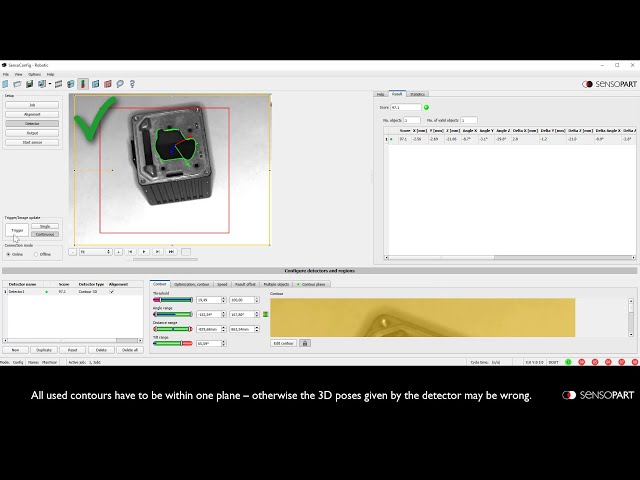Click the Start sensor button

32,142
